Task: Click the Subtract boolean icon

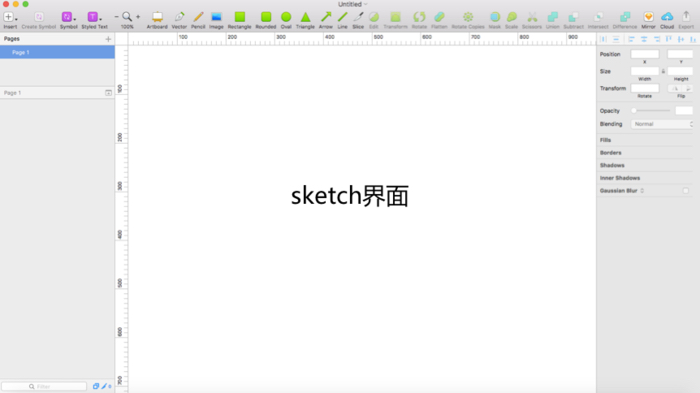Action: (x=574, y=17)
